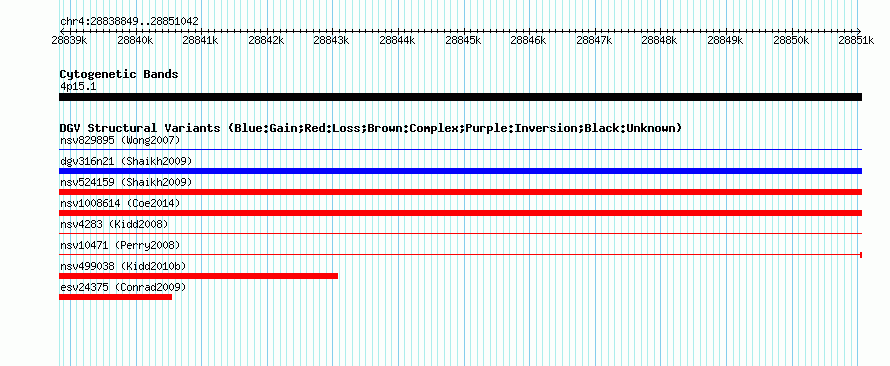Click the short red esv24375 loss bar
This screenshot has height=366, width=890.
coord(115,297)
